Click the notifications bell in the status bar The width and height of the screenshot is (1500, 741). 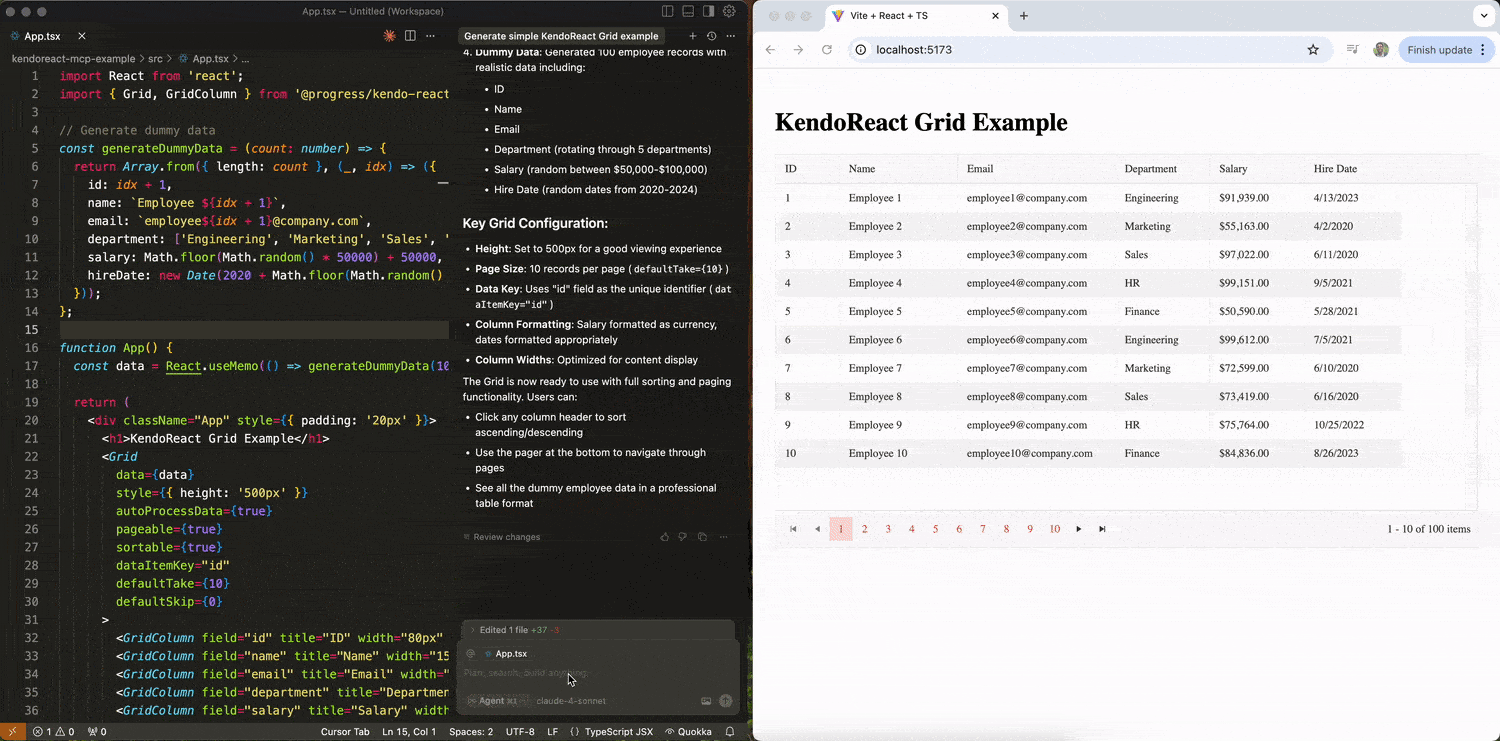coord(730,731)
